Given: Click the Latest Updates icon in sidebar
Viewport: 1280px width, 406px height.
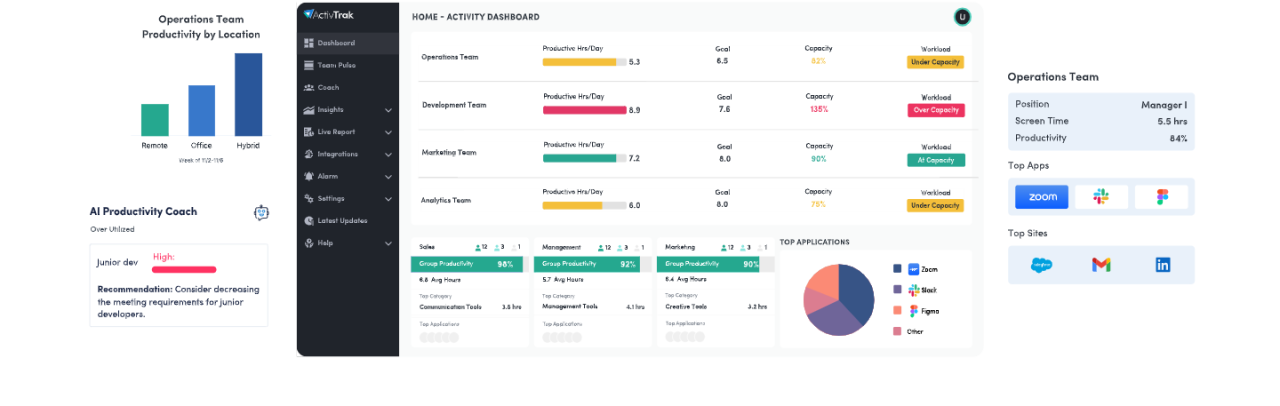Looking at the screenshot, I should click(x=309, y=220).
